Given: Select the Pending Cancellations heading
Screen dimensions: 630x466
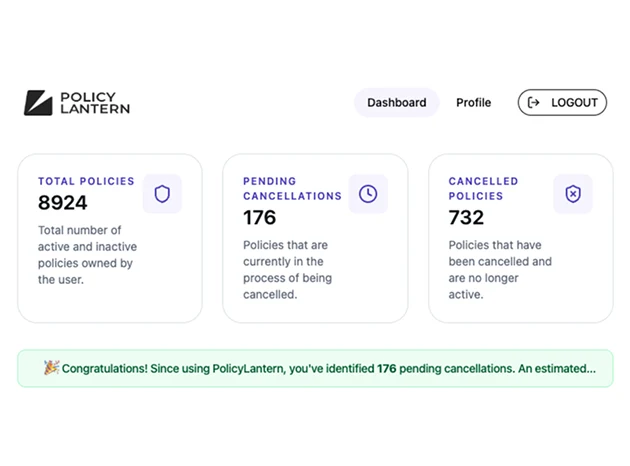Looking at the screenshot, I should (292, 188).
